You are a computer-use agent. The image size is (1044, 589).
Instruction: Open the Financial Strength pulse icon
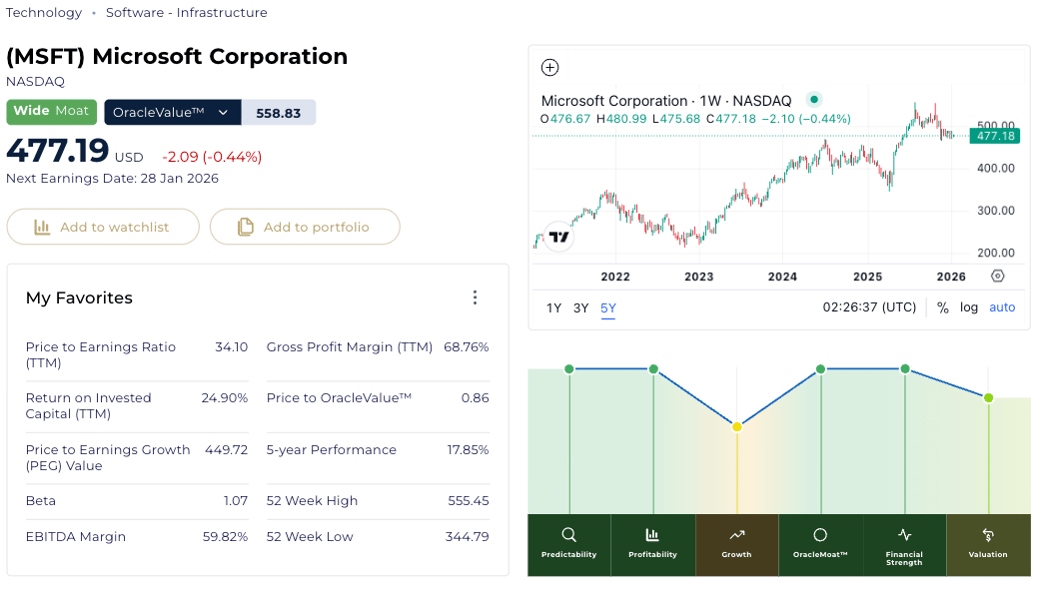tap(904, 535)
